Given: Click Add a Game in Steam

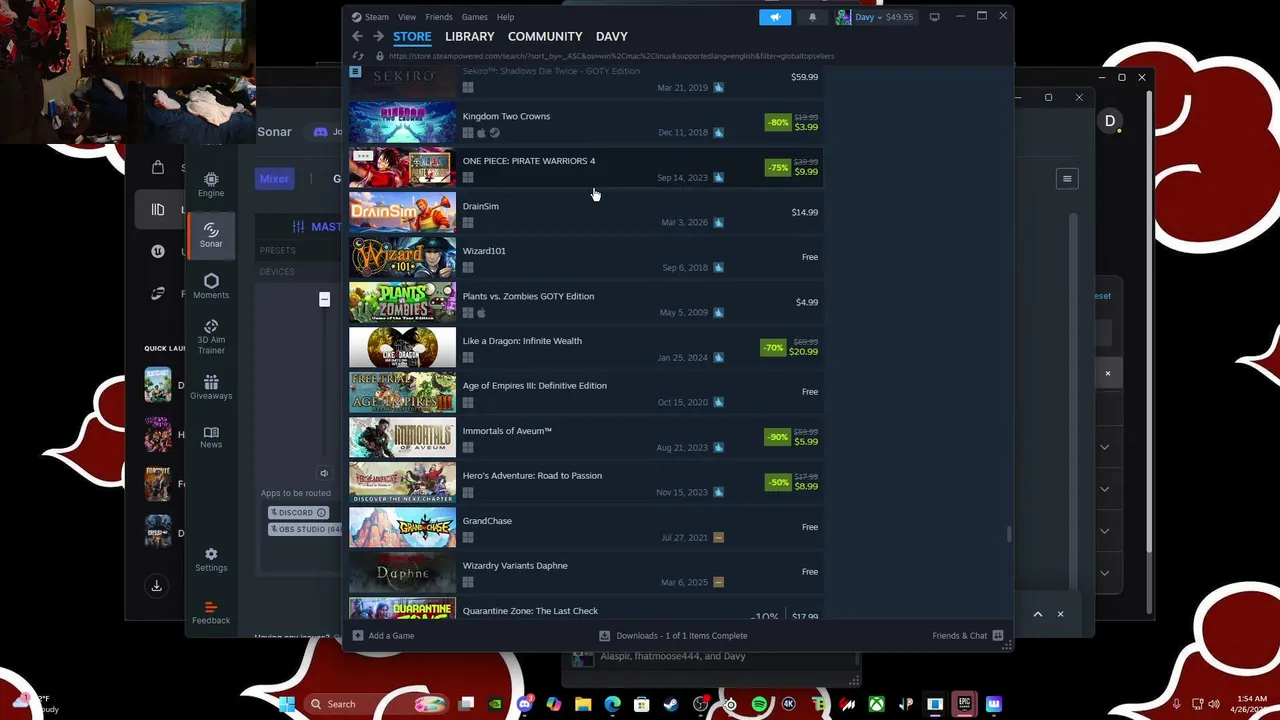Looking at the screenshot, I should pos(383,636).
